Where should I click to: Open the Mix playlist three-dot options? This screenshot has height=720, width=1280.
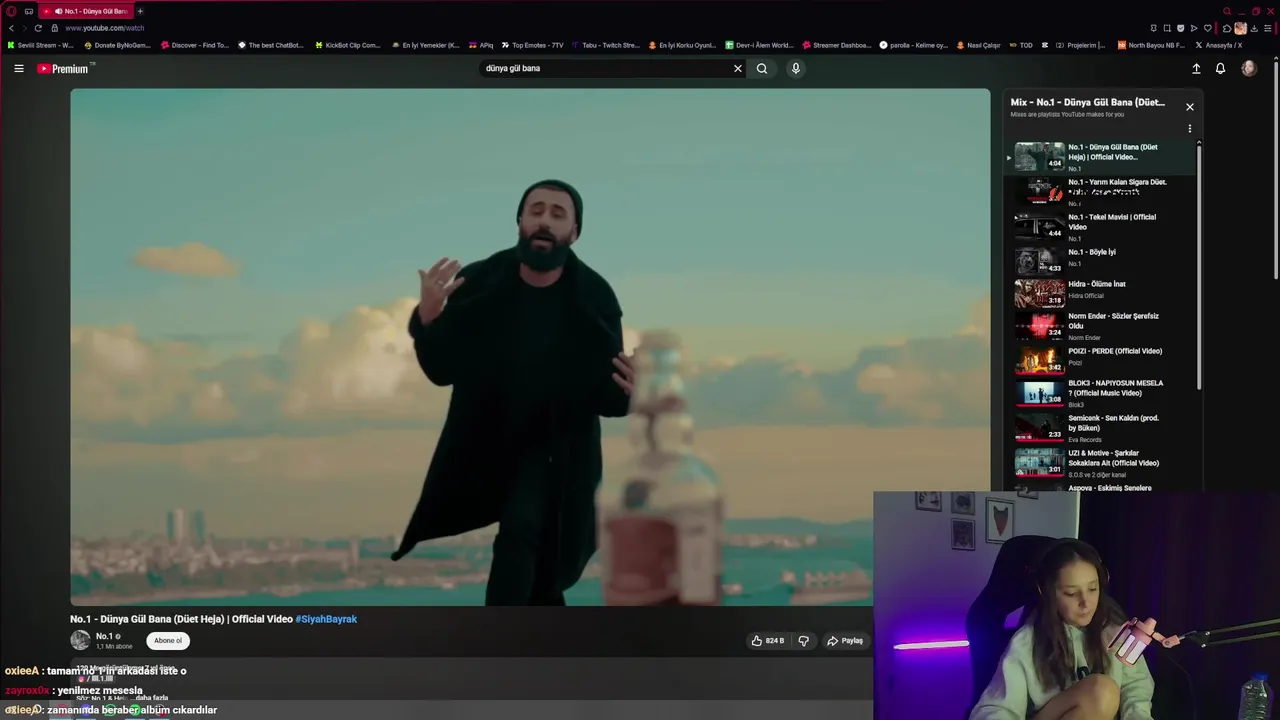pos(1190,129)
